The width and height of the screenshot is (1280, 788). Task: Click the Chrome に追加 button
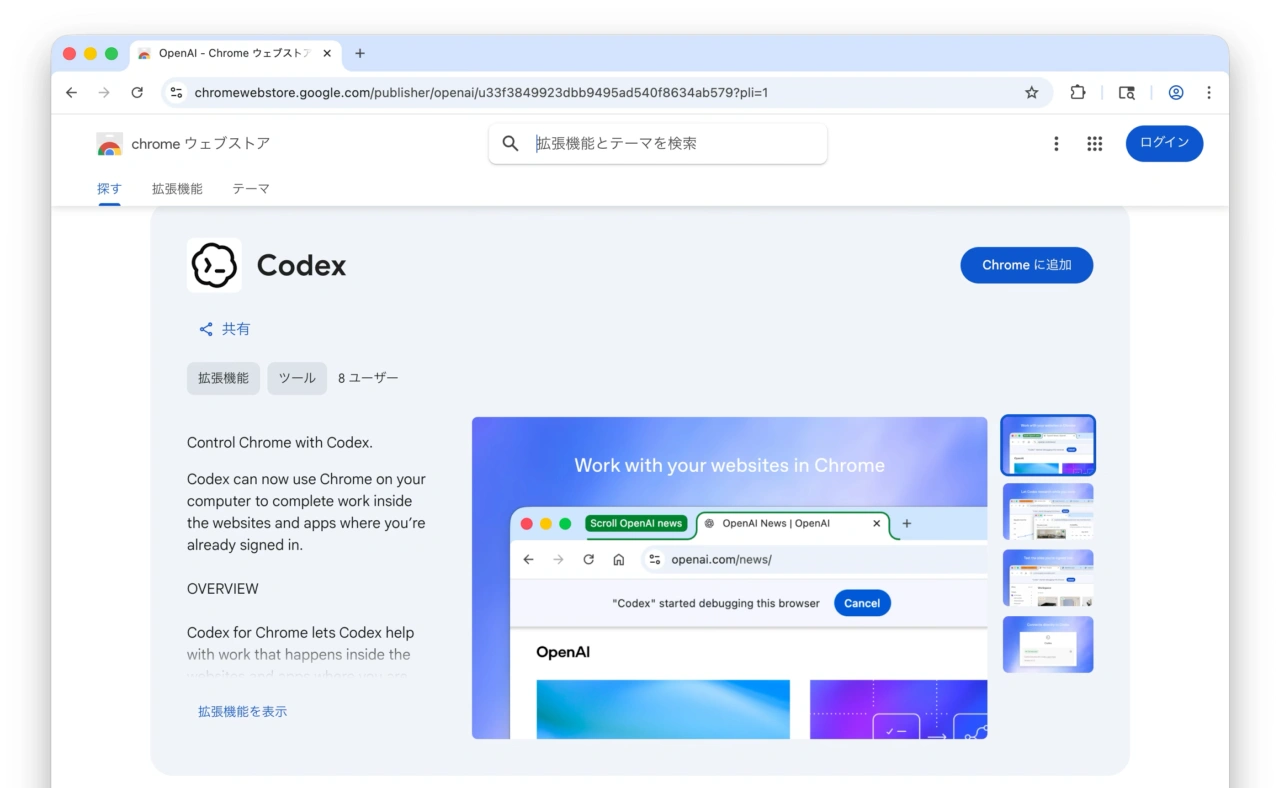pyautogui.click(x=1027, y=265)
